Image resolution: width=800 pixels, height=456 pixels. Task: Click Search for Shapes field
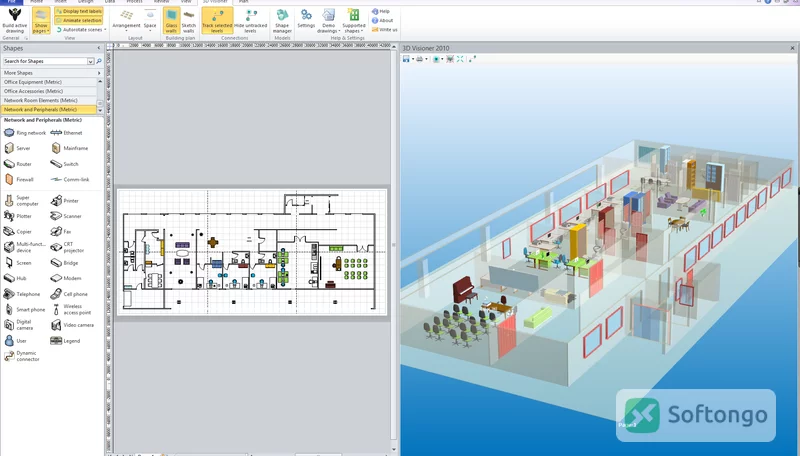(x=45, y=61)
